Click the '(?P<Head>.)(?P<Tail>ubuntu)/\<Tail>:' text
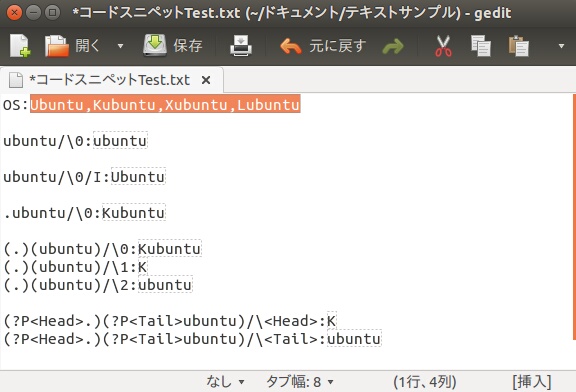 pyautogui.click(x=165, y=339)
